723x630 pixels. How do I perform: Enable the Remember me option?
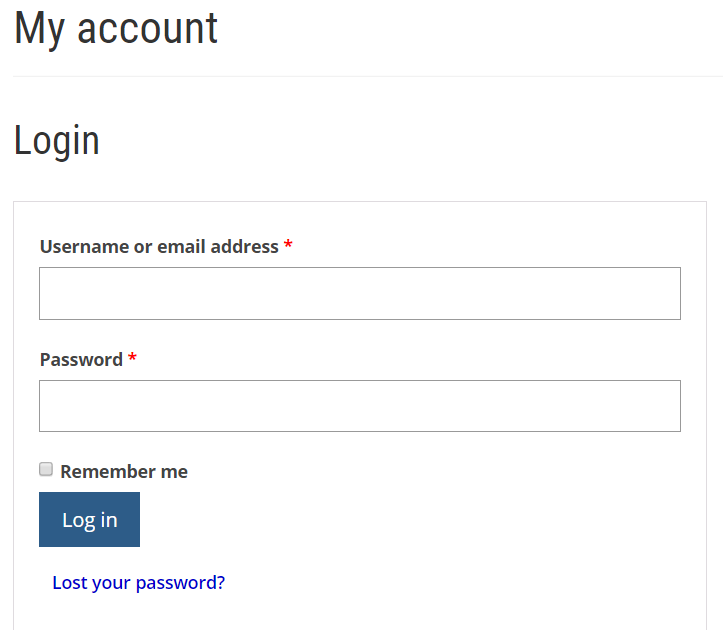pos(46,469)
